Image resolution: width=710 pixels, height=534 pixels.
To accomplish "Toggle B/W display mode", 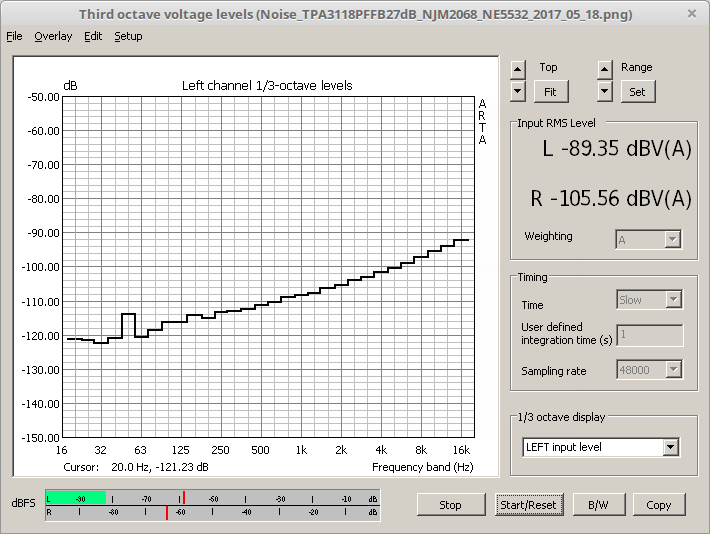I will [598, 505].
